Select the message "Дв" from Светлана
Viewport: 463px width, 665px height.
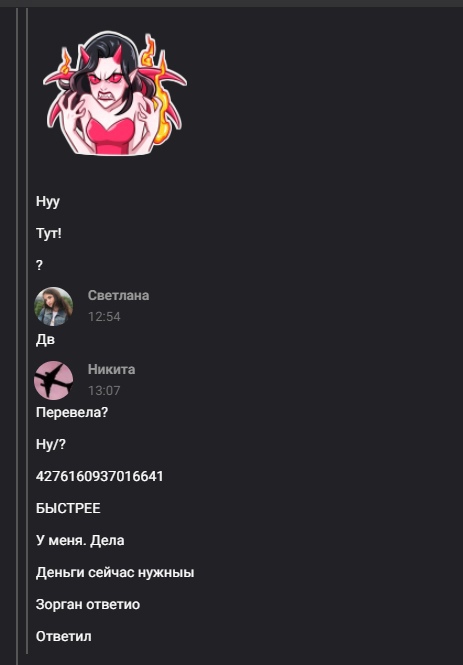pos(45,340)
